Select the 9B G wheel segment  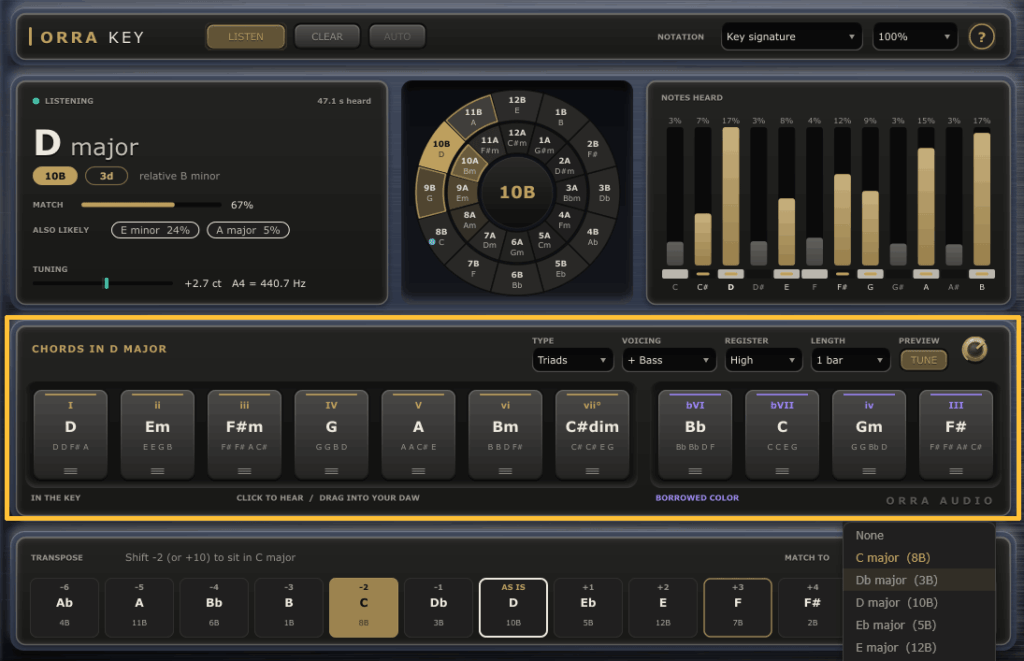coord(430,193)
